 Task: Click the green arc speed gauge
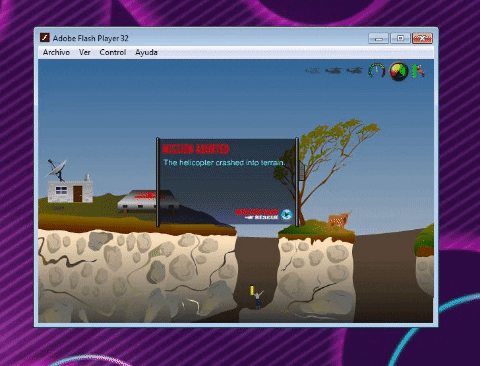(376, 71)
